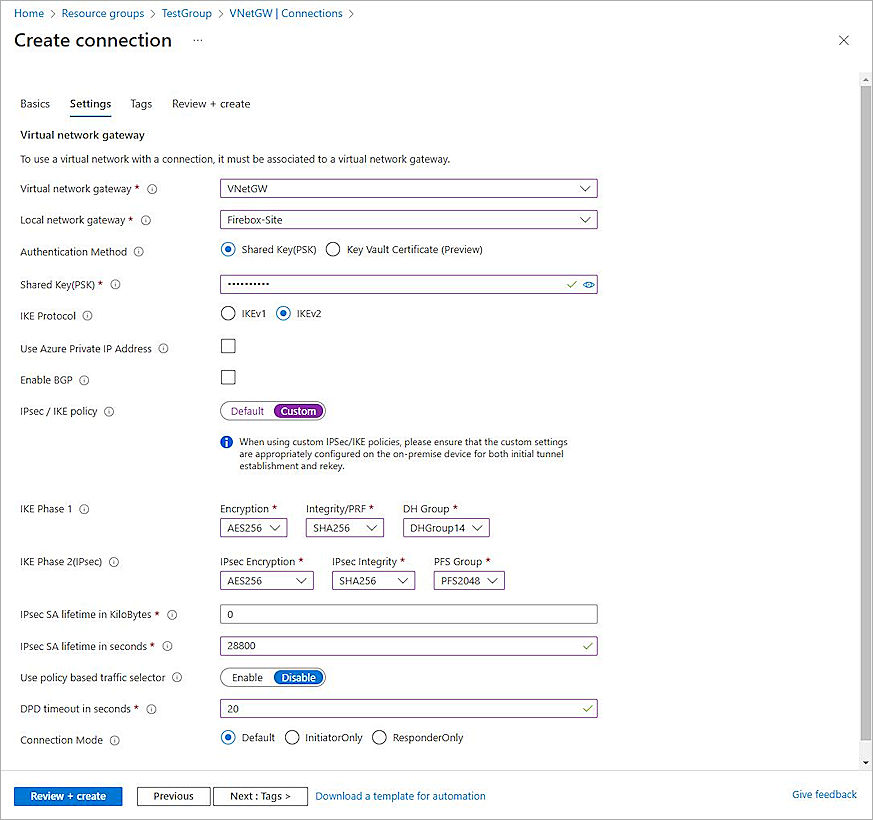The height and width of the screenshot is (820, 873).
Task: View the Connection Mode info tooltip
Action: click(x=115, y=740)
